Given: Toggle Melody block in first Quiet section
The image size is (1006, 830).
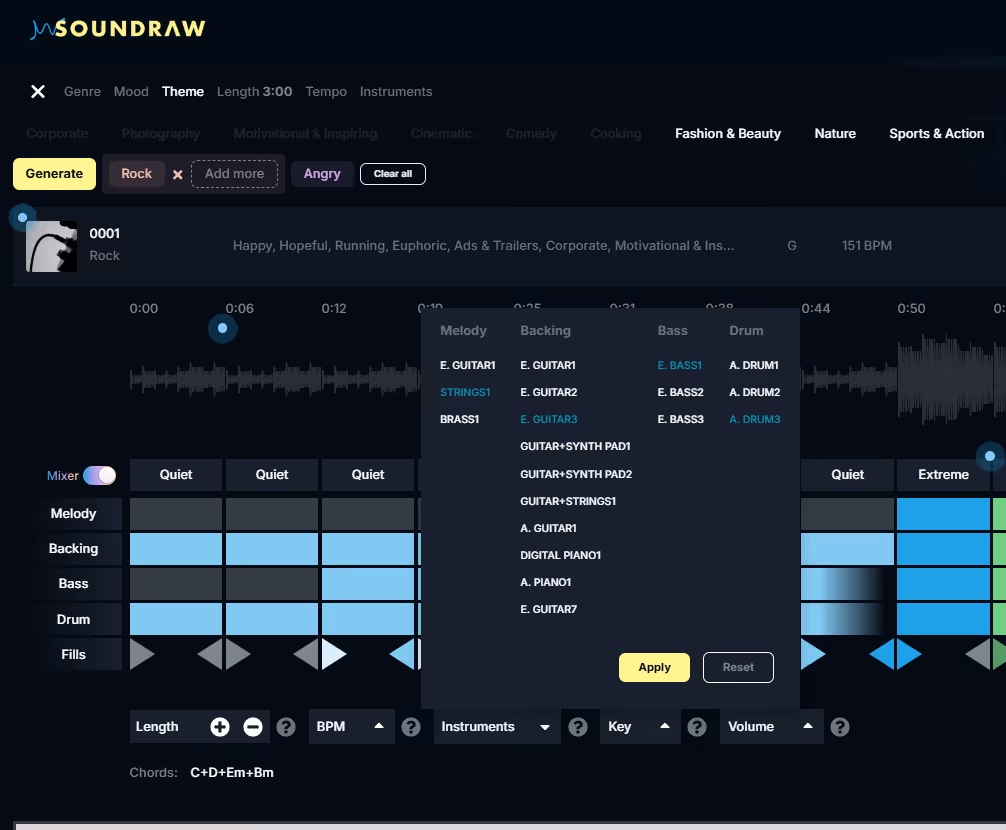Looking at the screenshot, I should 176,514.
